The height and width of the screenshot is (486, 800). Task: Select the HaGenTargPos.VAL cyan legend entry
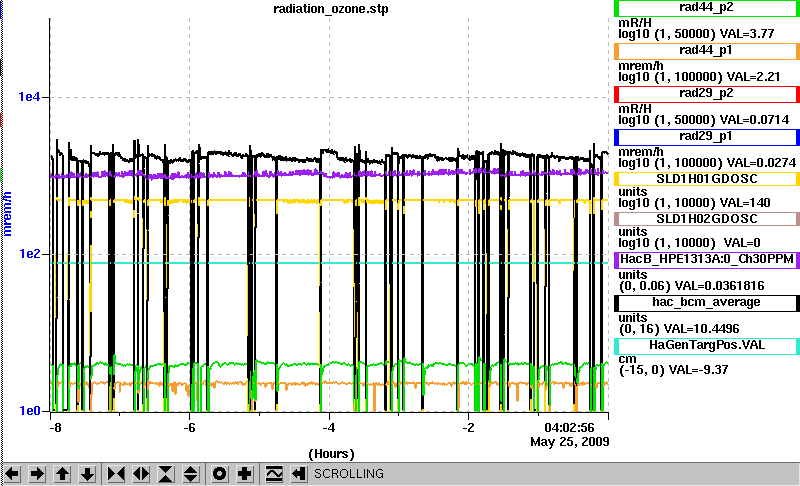coord(707,346)
